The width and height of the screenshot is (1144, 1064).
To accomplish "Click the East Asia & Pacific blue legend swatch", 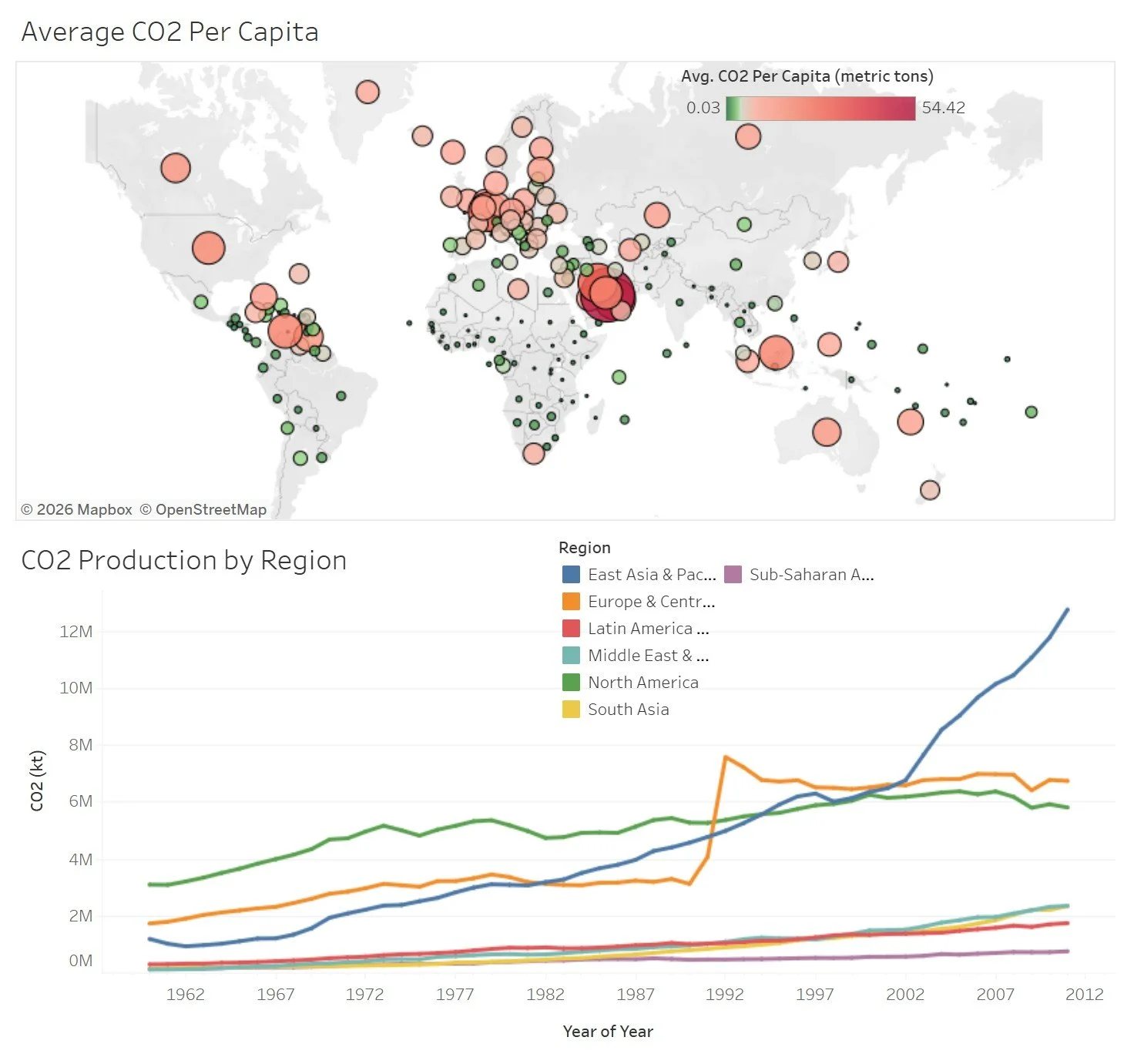I will [x=571, y=574].
